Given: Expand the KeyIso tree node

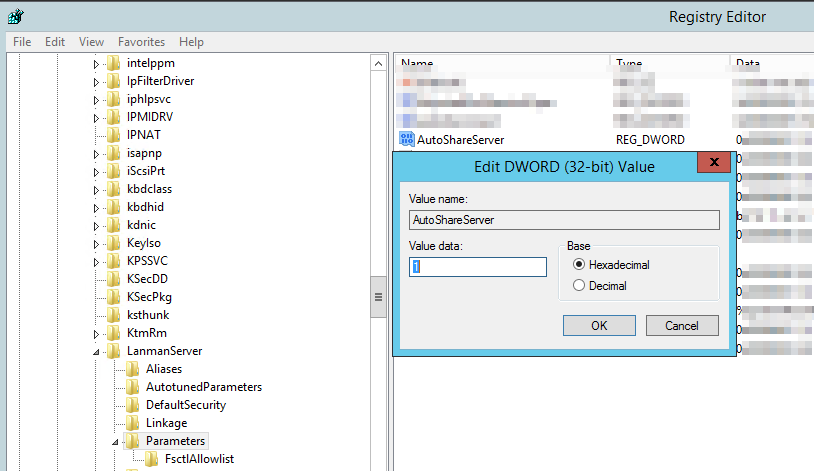Looking at the screenshot, I should click(x=96, y=244).
